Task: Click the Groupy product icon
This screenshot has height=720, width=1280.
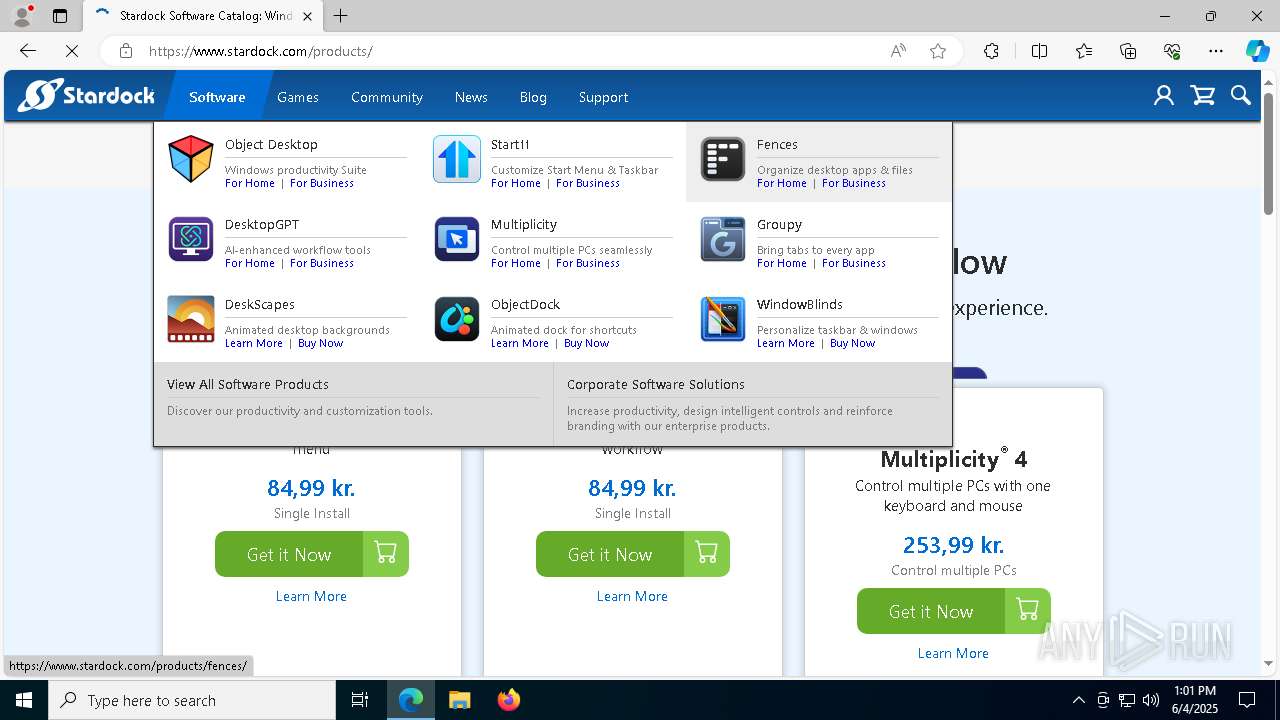Action: pos(722,239)
